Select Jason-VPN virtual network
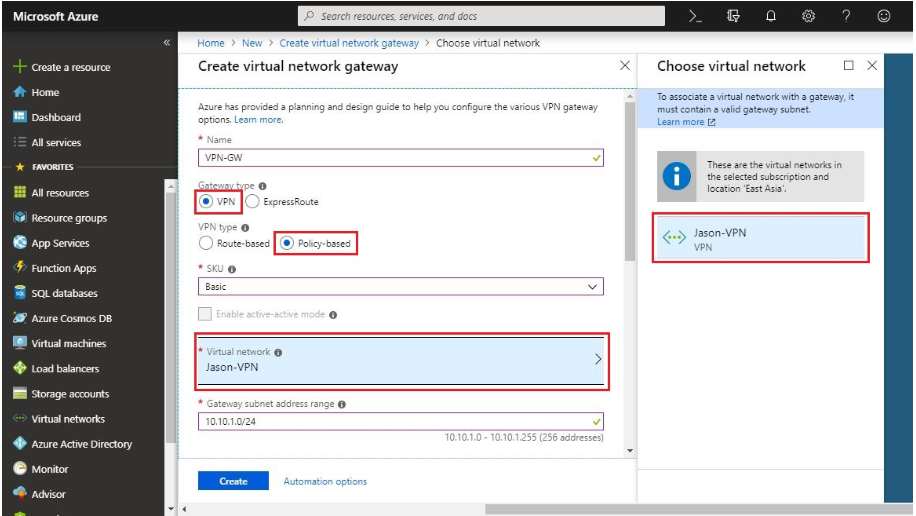This screenshot has height=516, width=916. 760,238
